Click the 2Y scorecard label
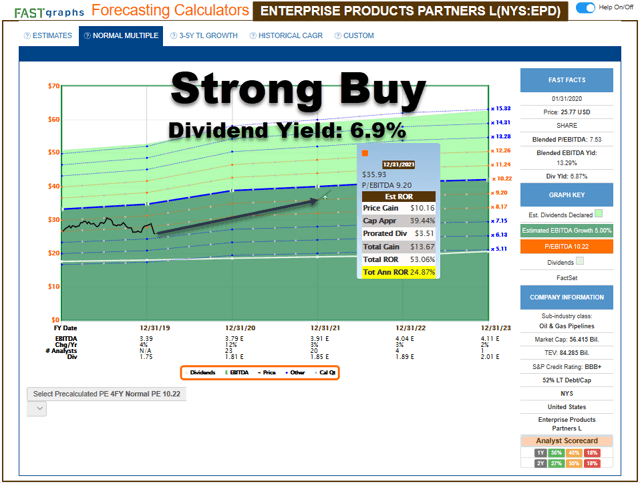Image resolution: width=640 pixels, height=484 pixels. [540, 463]
